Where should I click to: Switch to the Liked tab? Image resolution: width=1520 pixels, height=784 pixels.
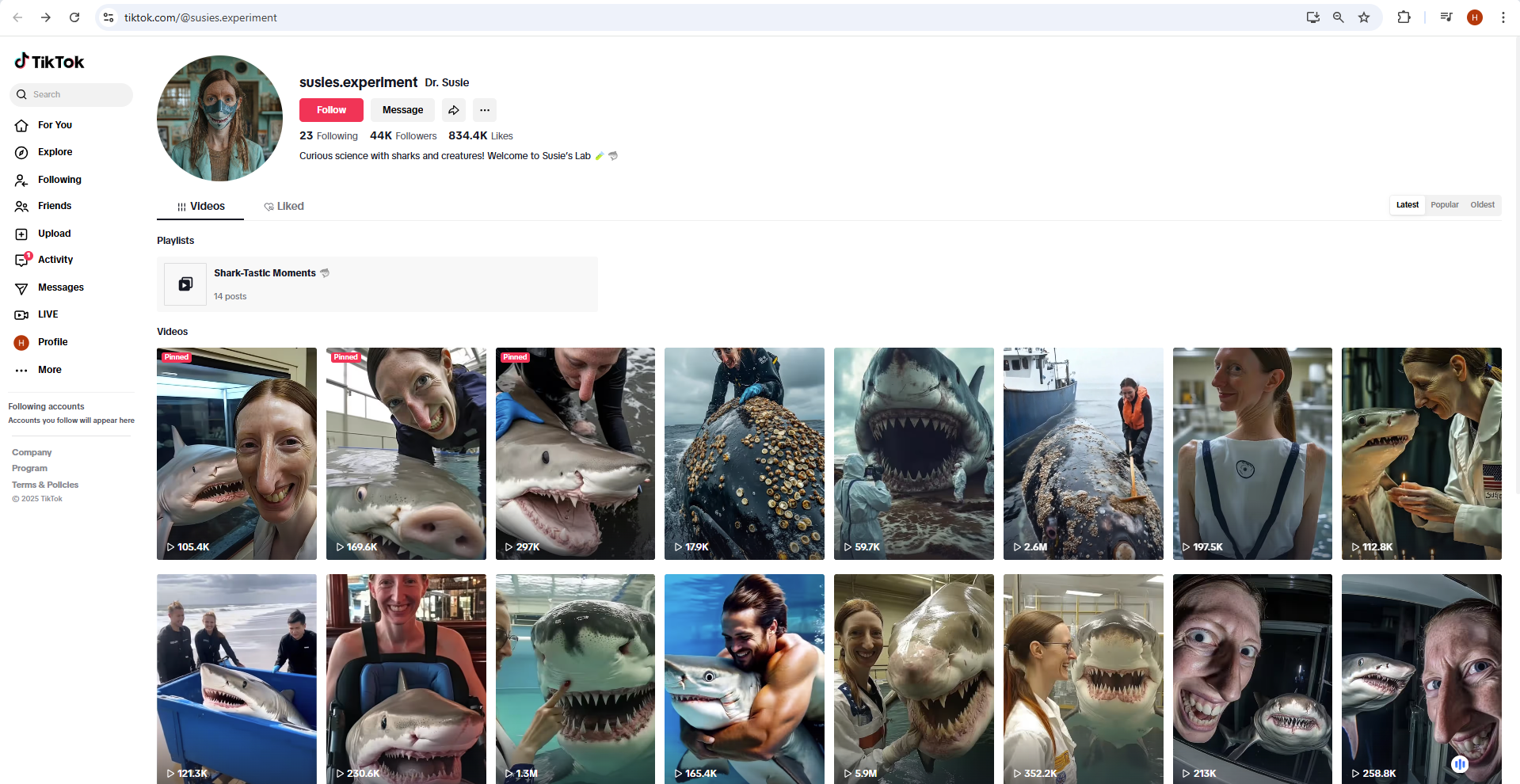[x=284, y=207]
